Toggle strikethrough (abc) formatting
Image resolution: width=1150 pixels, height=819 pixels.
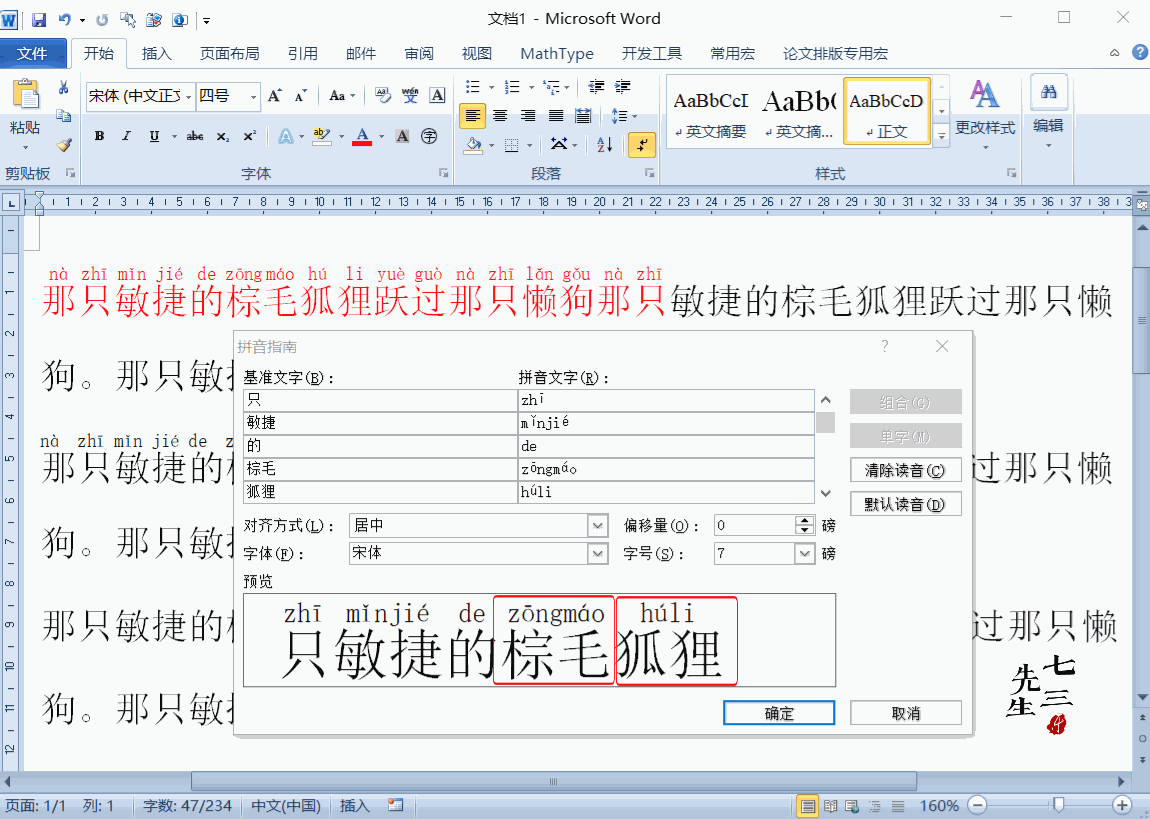194,136
